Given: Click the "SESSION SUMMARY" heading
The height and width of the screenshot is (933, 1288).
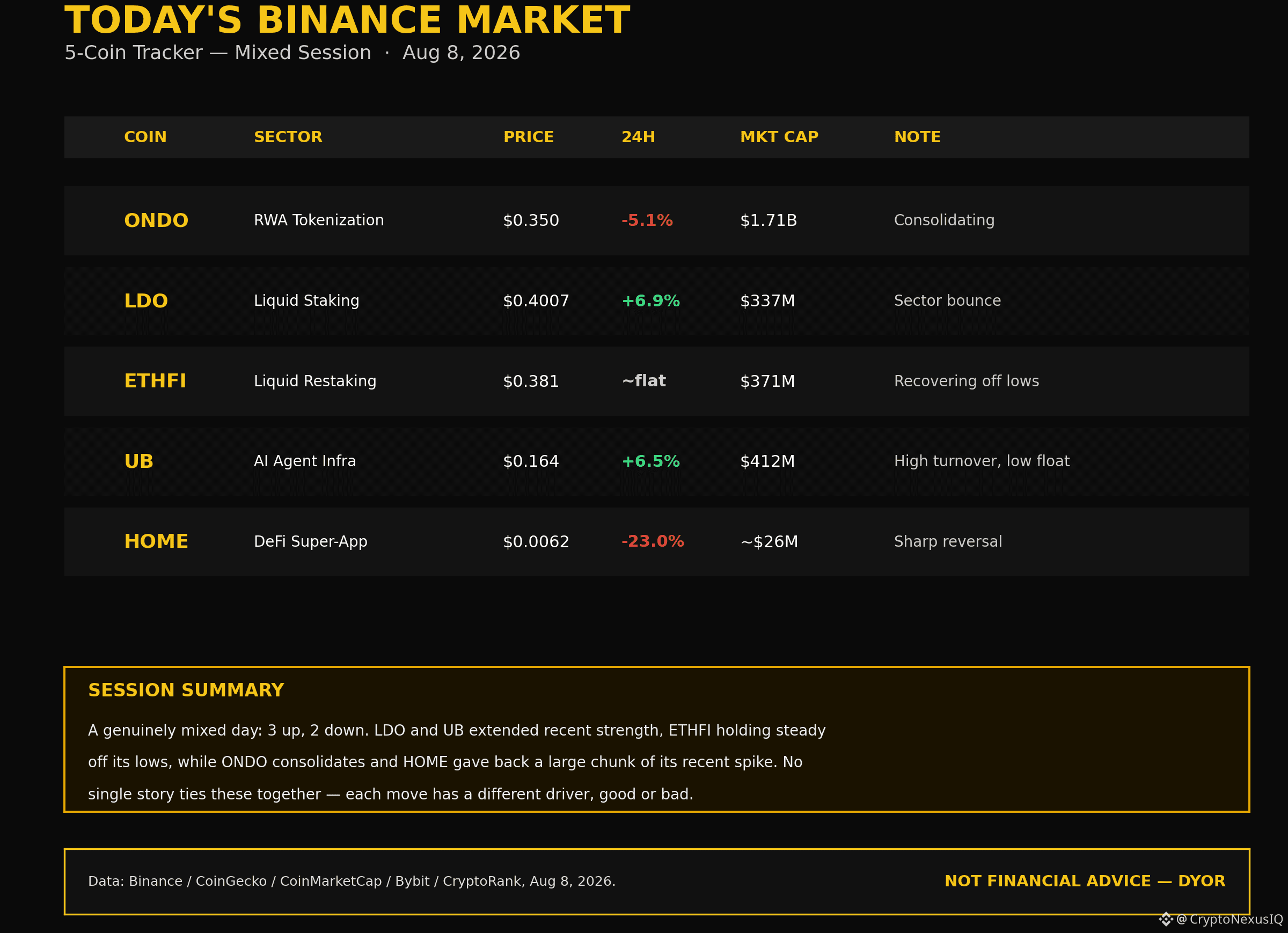Looking at the screenshot, I should point(186,690).
